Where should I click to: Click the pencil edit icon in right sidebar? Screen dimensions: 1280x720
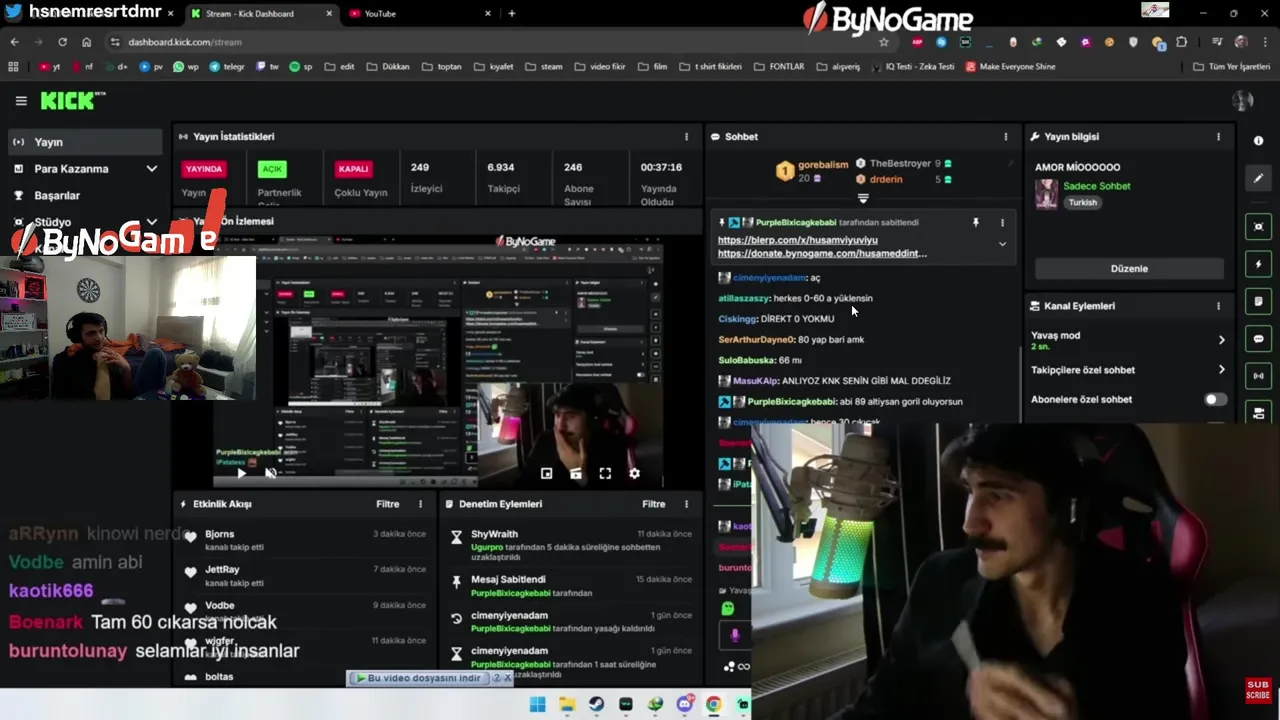click(x=1258, y=178)
